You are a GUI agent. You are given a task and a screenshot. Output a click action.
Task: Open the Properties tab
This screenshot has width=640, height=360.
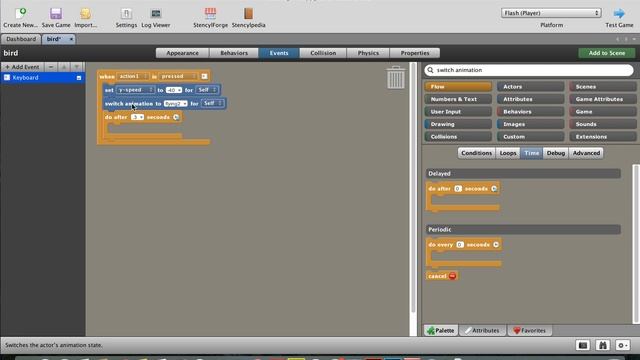click(415, 53)
